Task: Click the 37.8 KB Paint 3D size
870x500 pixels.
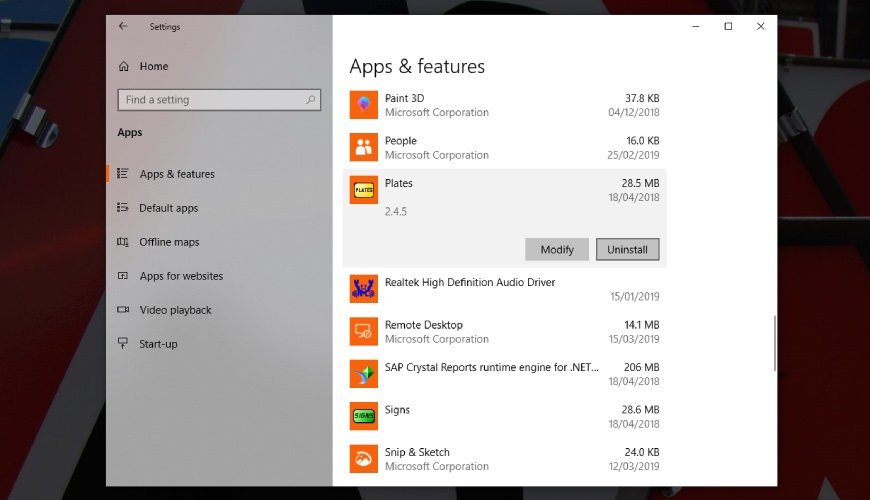Action: [642, 98]
